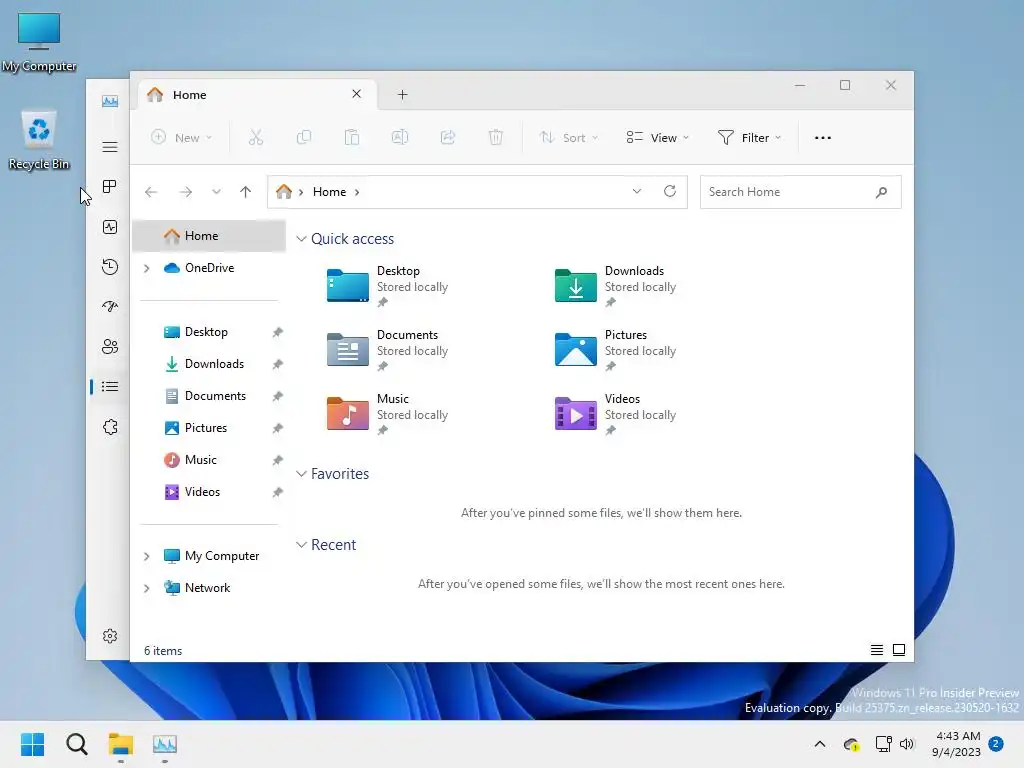Select Documents in navigation pane
Image resolution: width=1024 pixels, height=768 pixels.
pos(209,396)
